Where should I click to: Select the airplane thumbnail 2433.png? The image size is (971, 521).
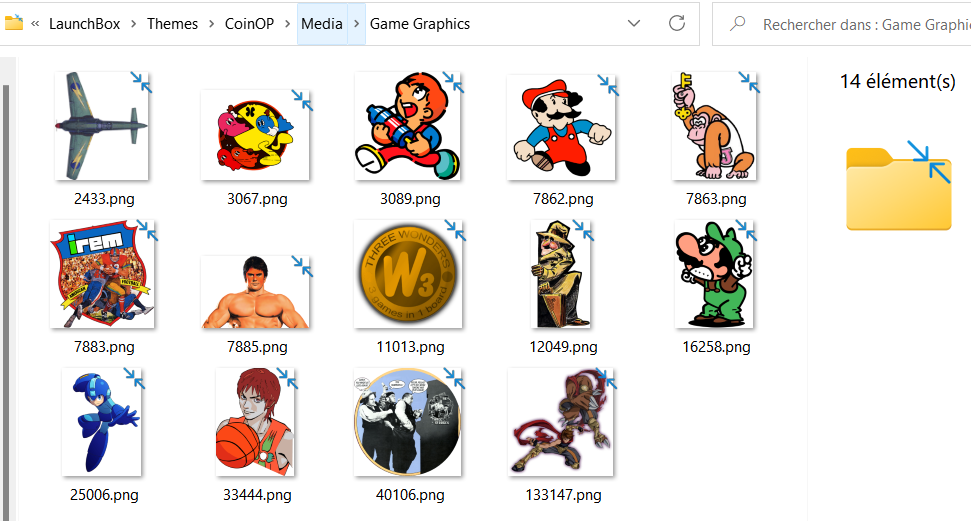(x=102, y=126)
